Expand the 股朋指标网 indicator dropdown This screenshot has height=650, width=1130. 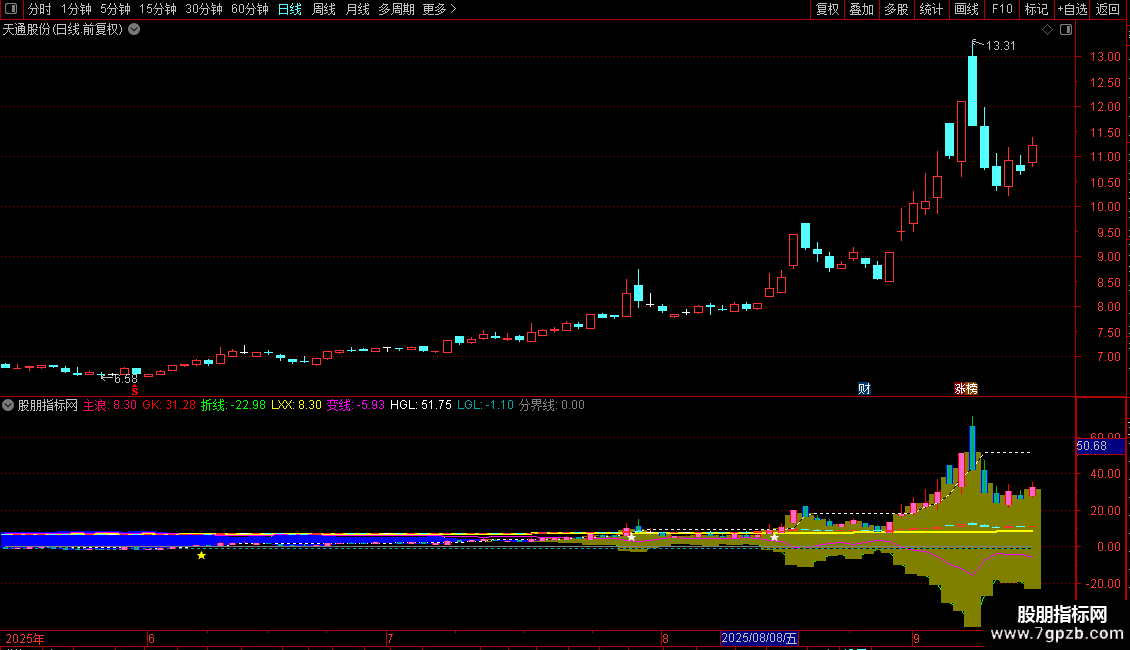[8, 405]
